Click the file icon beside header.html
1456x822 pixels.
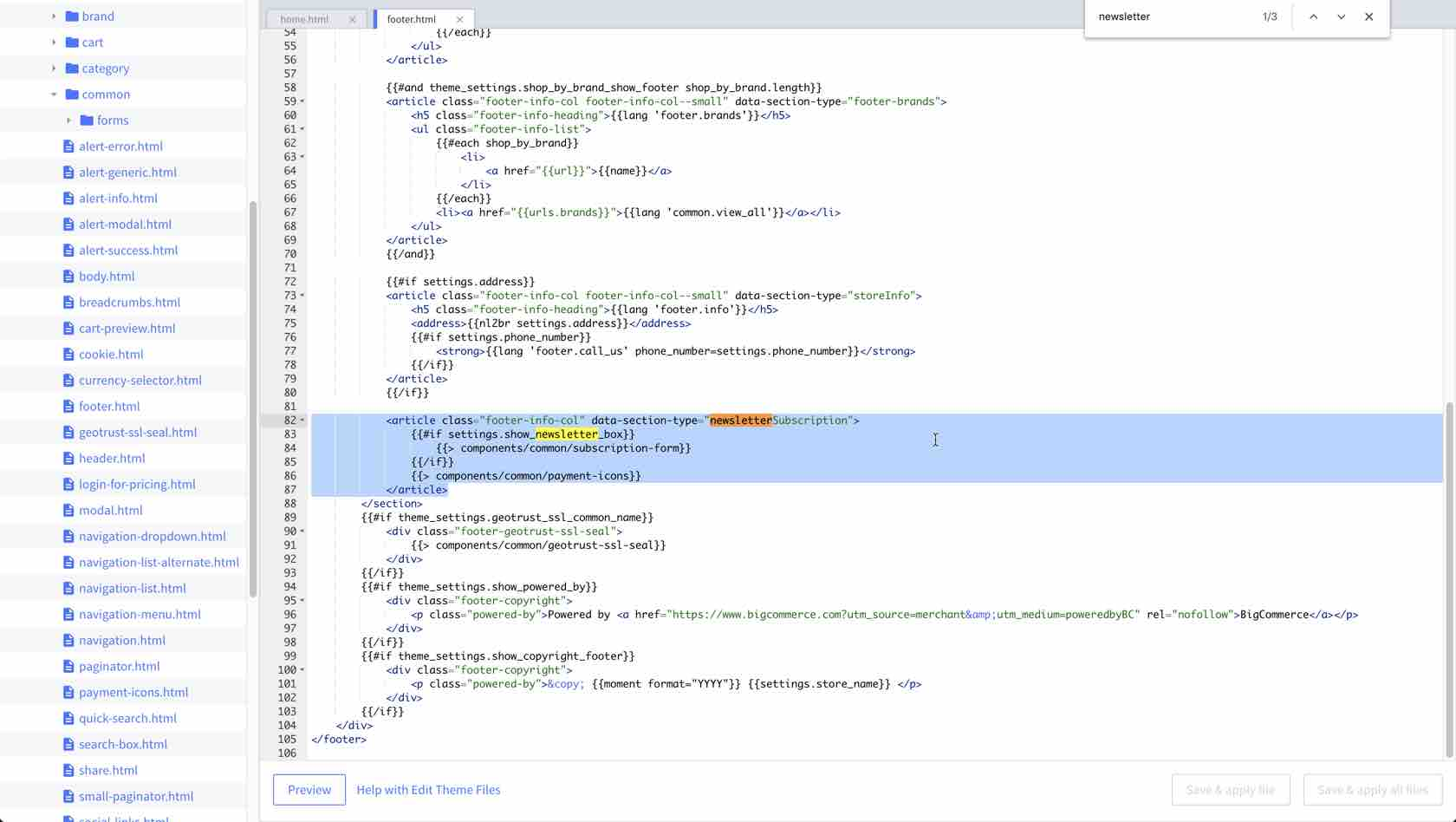68,458
